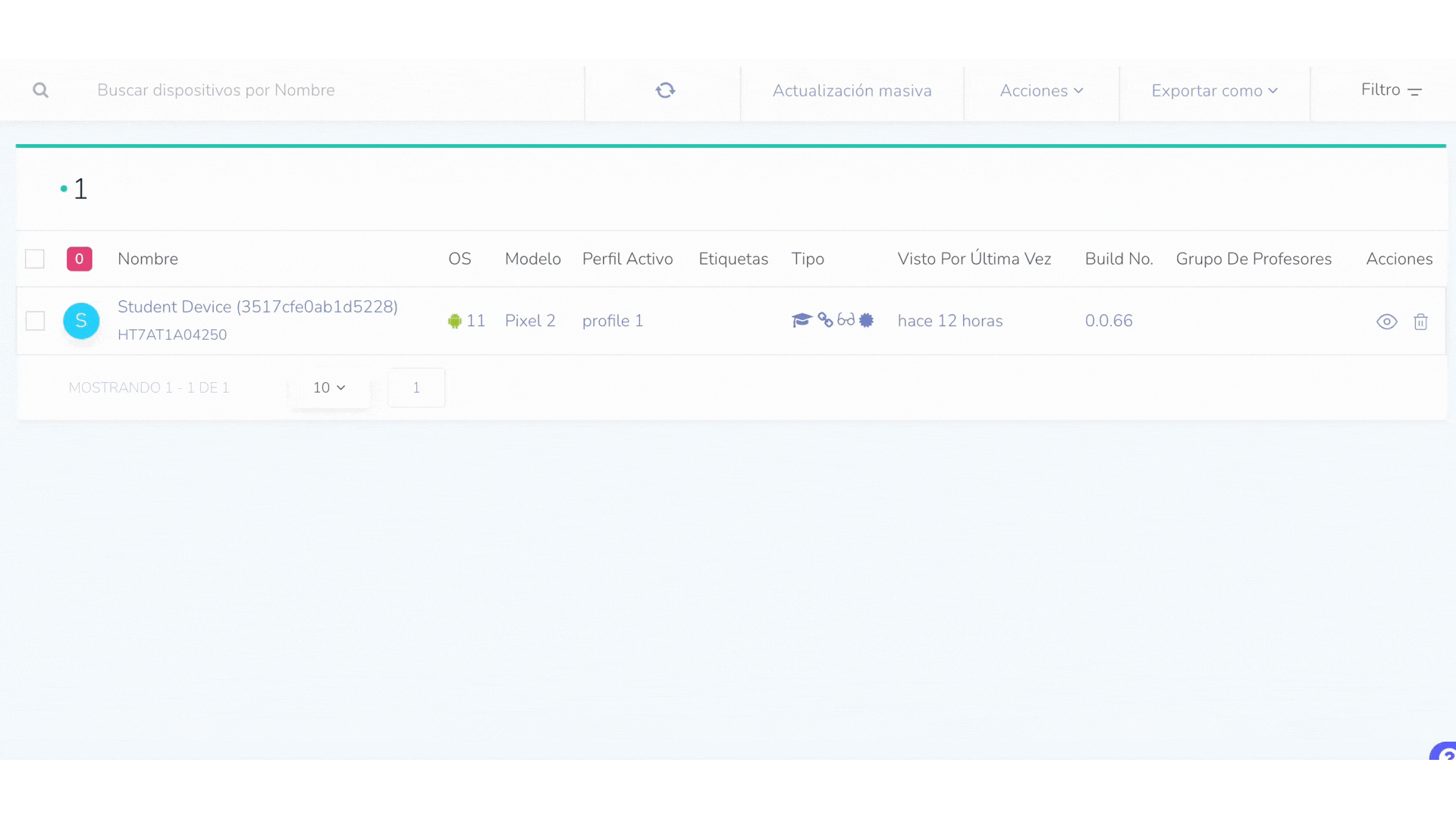Open the Exportar como dropdown
This screenshot has width=1456, height=819.
click(x=1214, y=91)
